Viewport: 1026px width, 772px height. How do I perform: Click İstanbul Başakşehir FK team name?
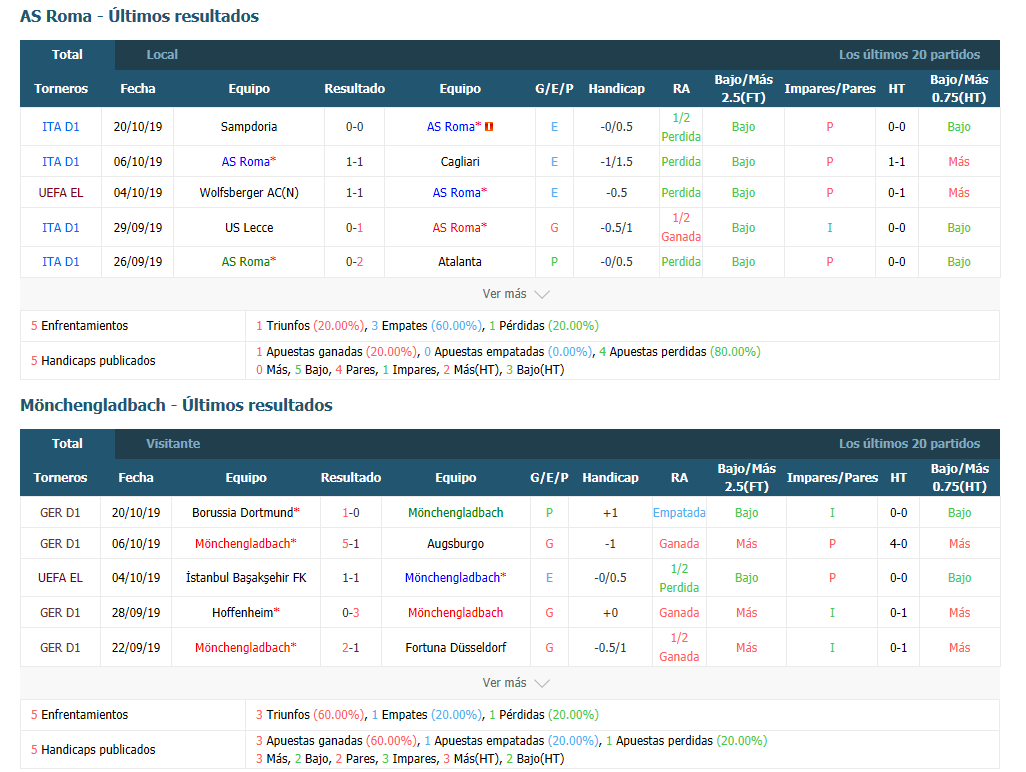(246, 578)
